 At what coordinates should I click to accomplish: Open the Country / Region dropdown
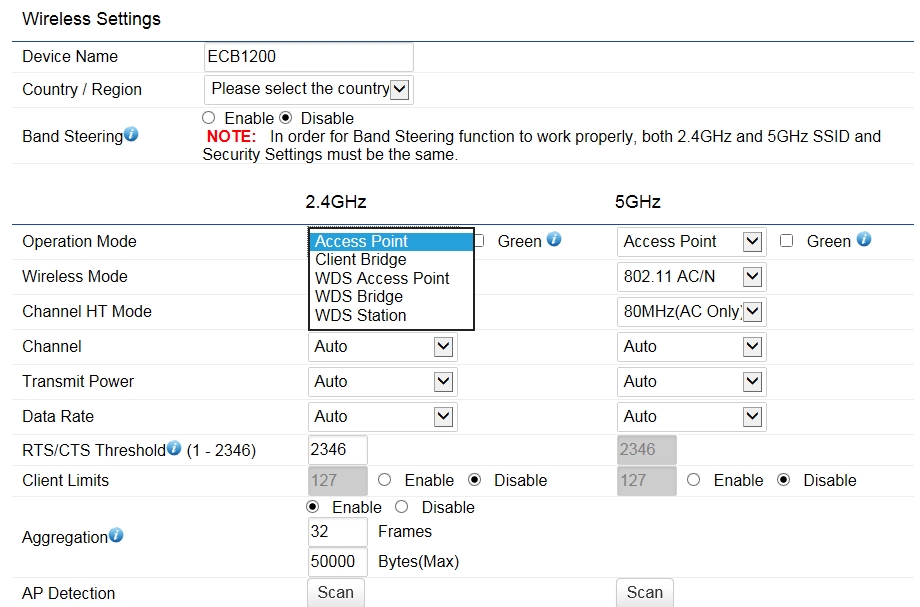pos(308,89)
